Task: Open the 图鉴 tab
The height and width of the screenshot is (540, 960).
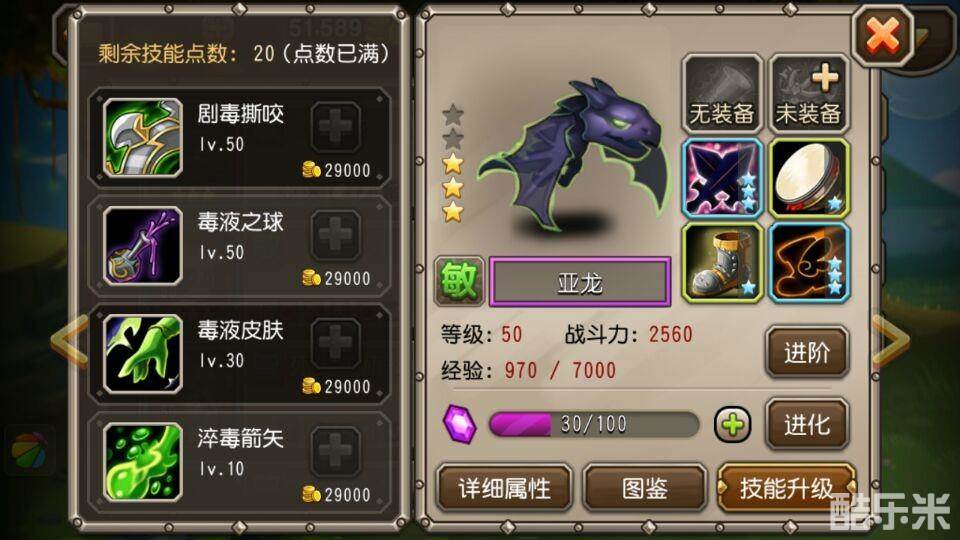Action: (x=645, y=488)
